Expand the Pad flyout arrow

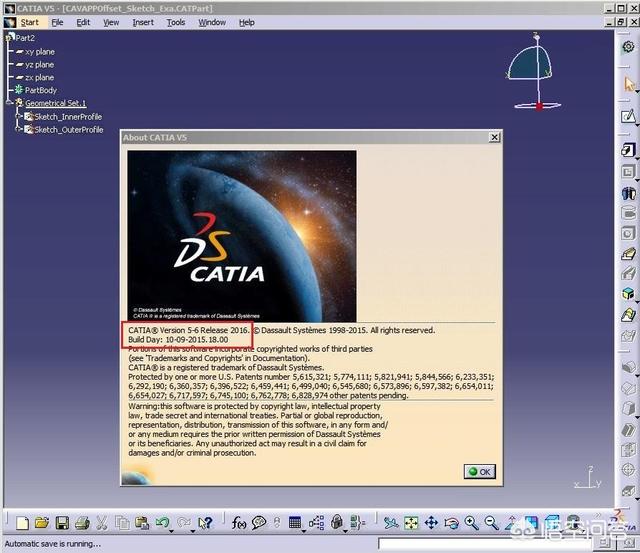(636, 158)
